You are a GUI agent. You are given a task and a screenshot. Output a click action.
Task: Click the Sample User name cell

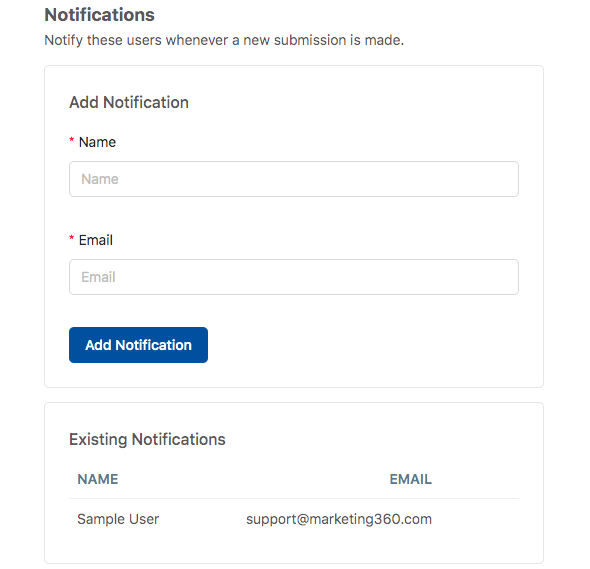pos(118,519)
